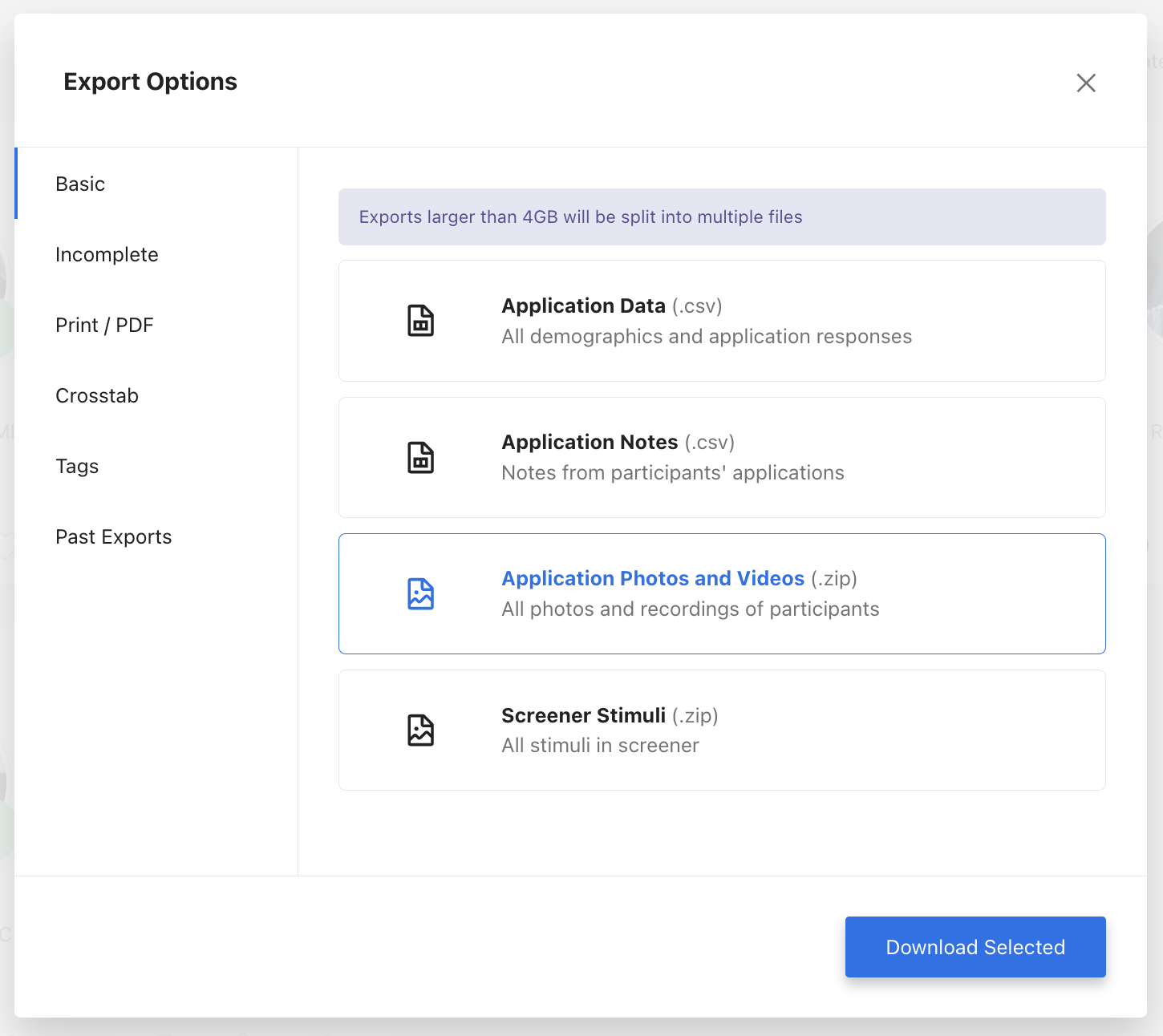Viewport: 1163px width, 1036px height.
Task: Click 'All photos and recordings of participants'
Action: pos(691,609)
